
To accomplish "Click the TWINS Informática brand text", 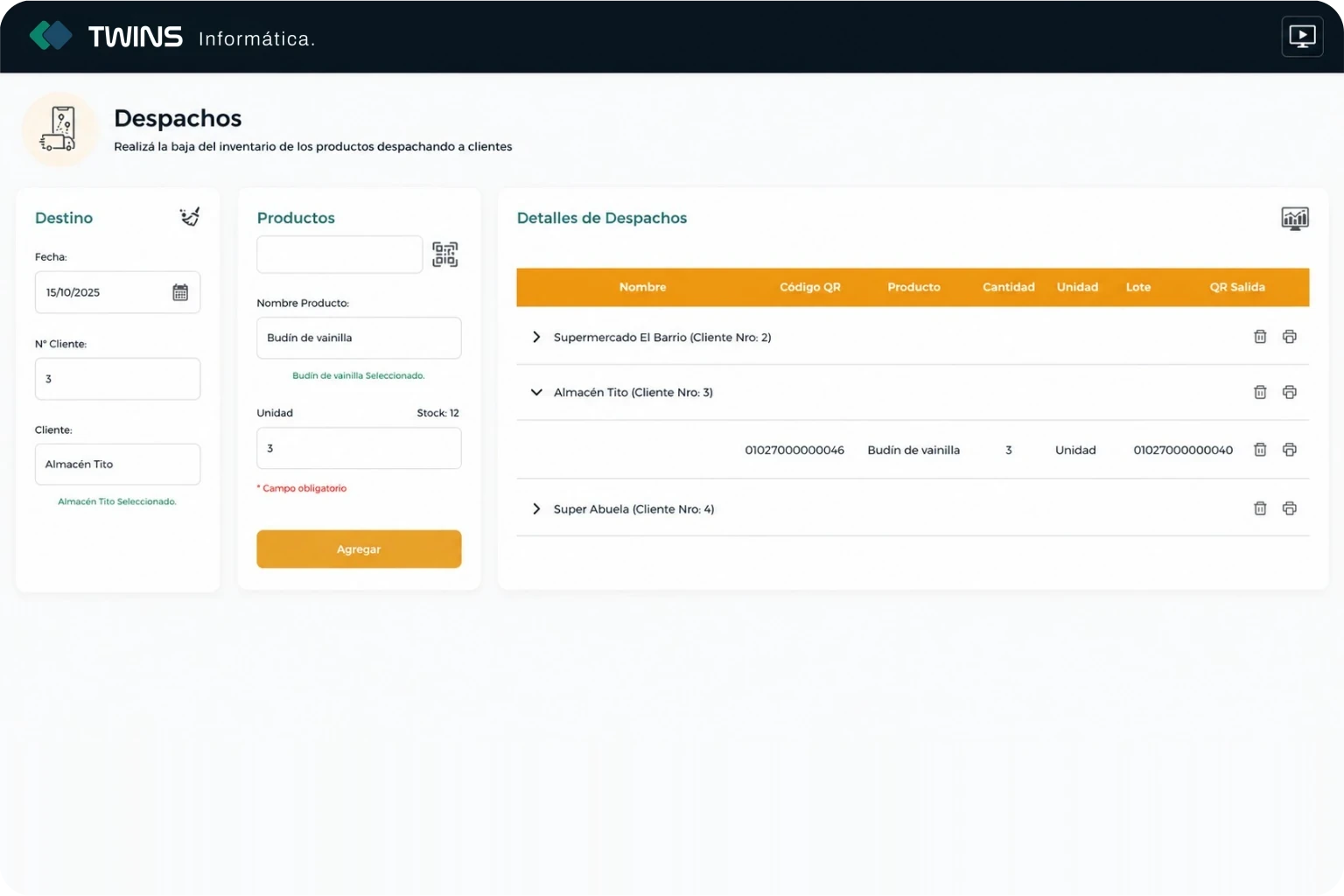I will click(x=201, y=37).
